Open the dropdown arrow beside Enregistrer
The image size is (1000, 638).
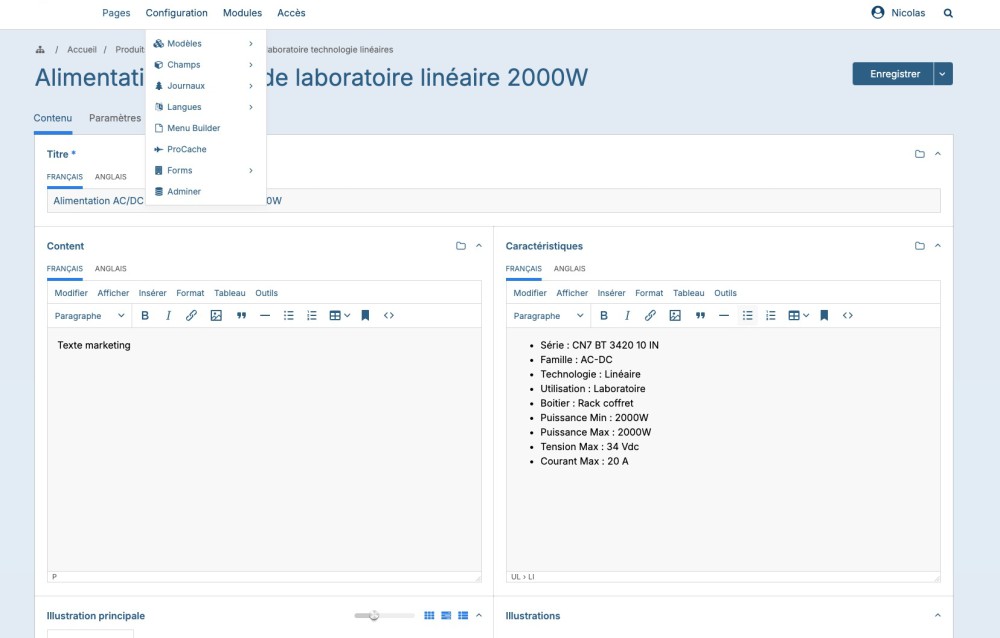tap(943, 74)
